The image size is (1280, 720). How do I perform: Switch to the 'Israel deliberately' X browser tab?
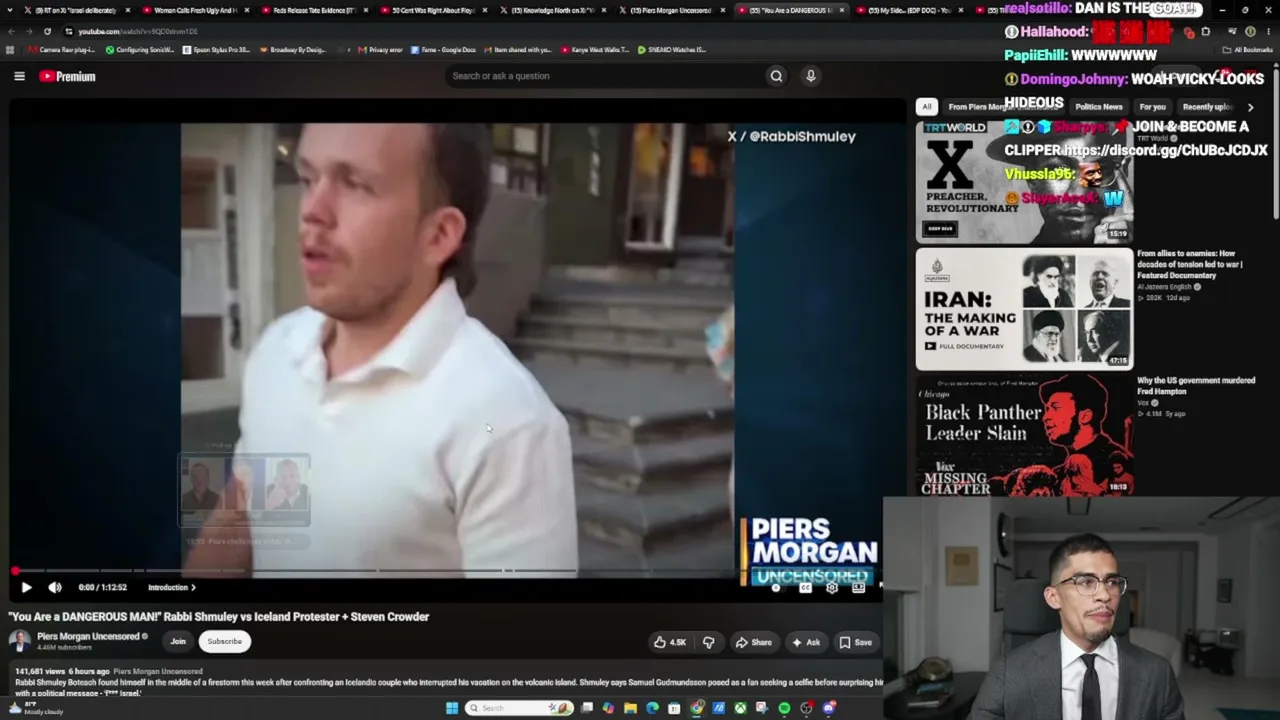pos(76,10)
